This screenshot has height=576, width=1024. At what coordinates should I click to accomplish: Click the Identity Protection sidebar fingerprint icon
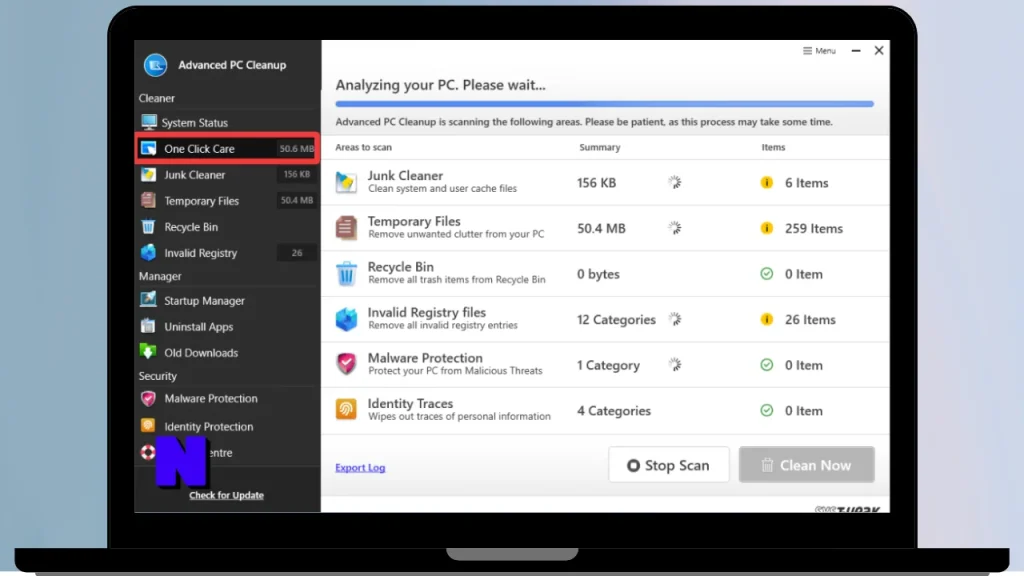[x=148, y=426]
